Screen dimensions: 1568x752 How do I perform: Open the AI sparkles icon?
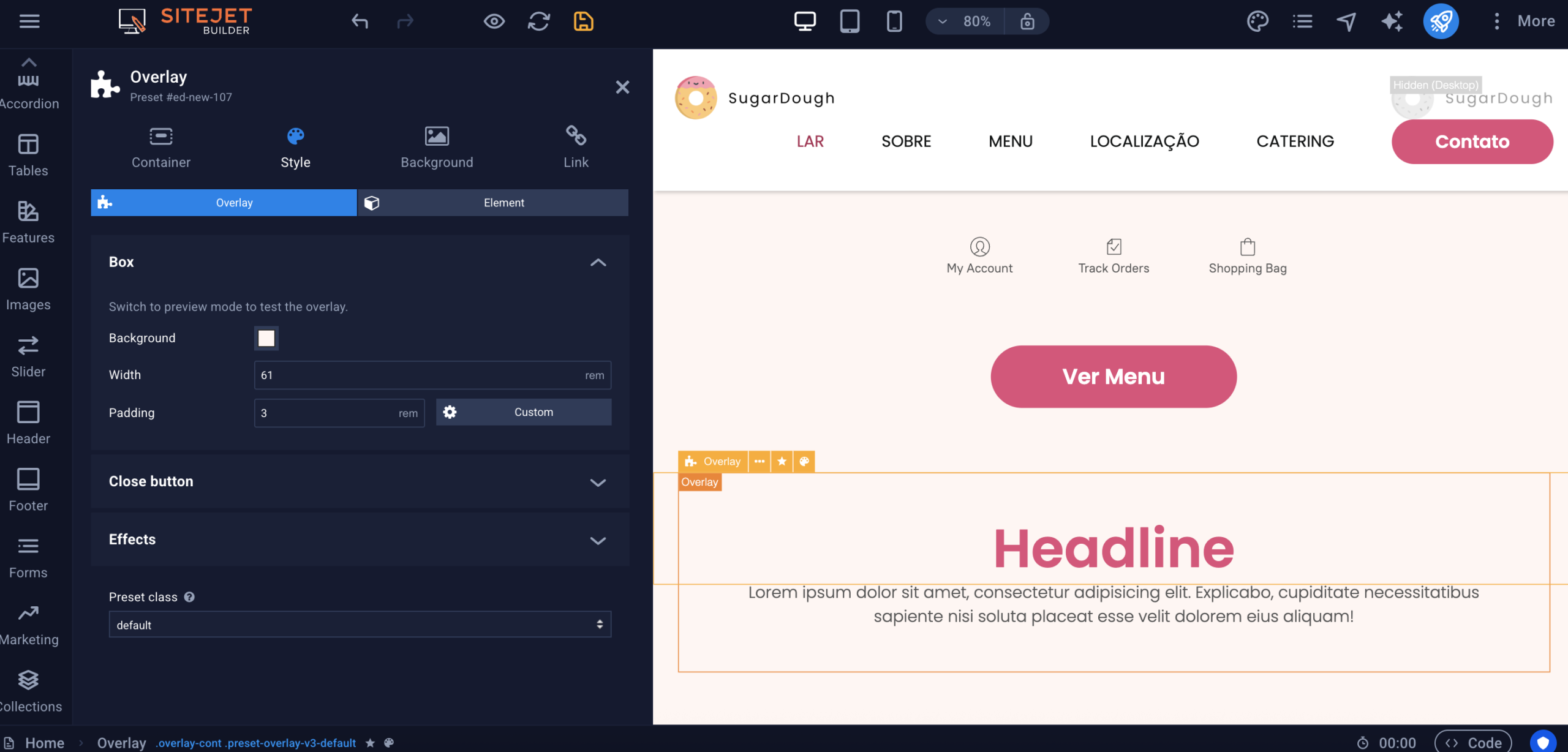[1392, 21]
